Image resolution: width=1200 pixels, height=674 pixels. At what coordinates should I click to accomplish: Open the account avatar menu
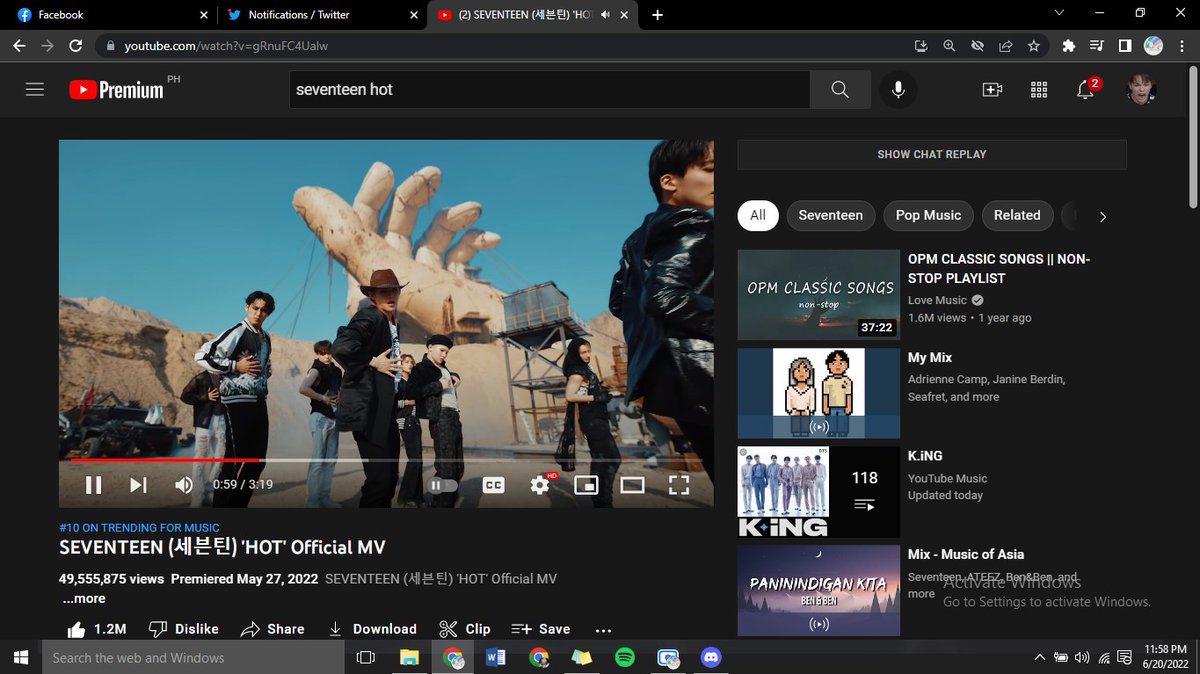[1141, 90]
